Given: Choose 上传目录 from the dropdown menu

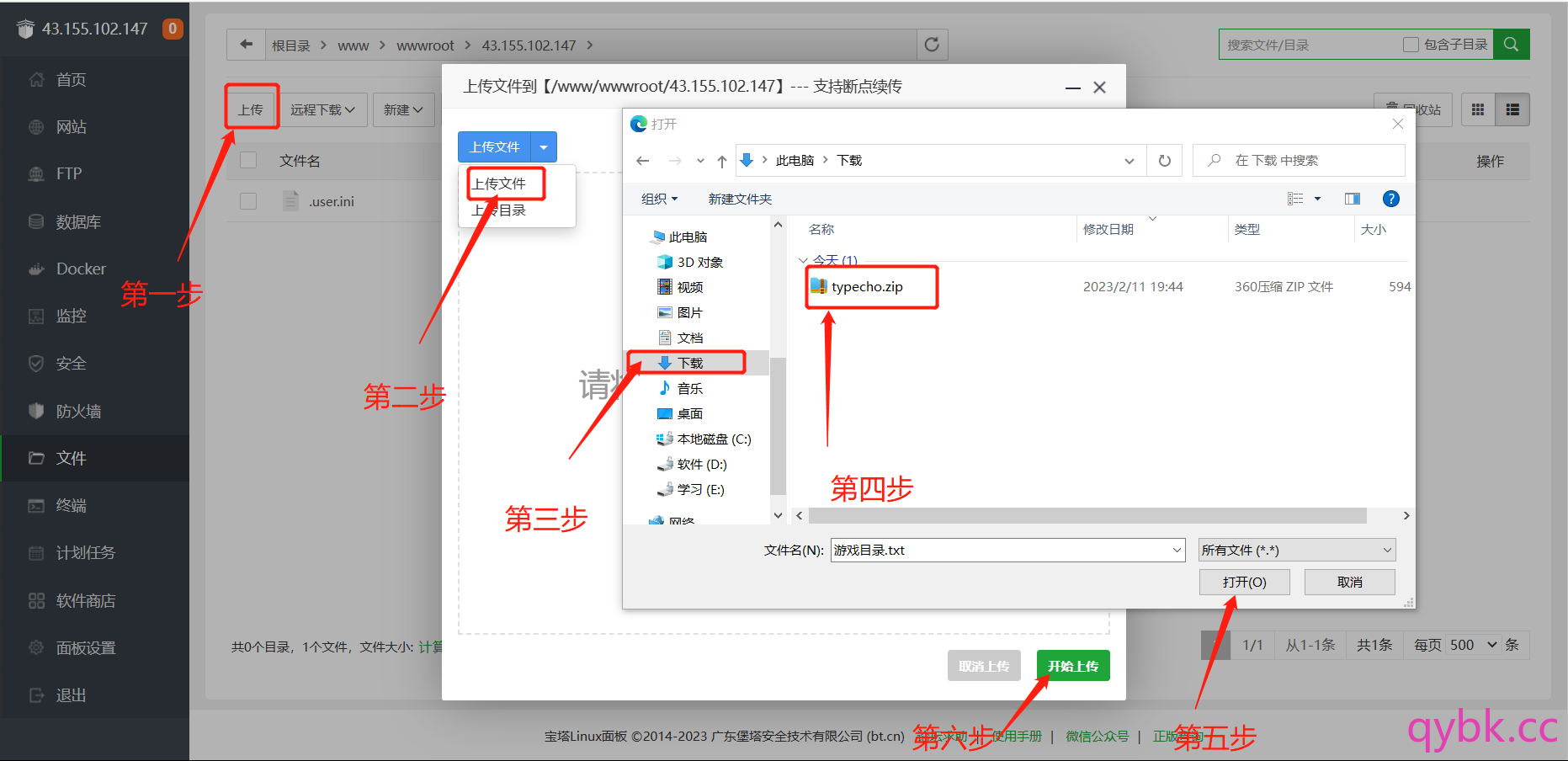Looking at the screenshot, I should point(499,210).
